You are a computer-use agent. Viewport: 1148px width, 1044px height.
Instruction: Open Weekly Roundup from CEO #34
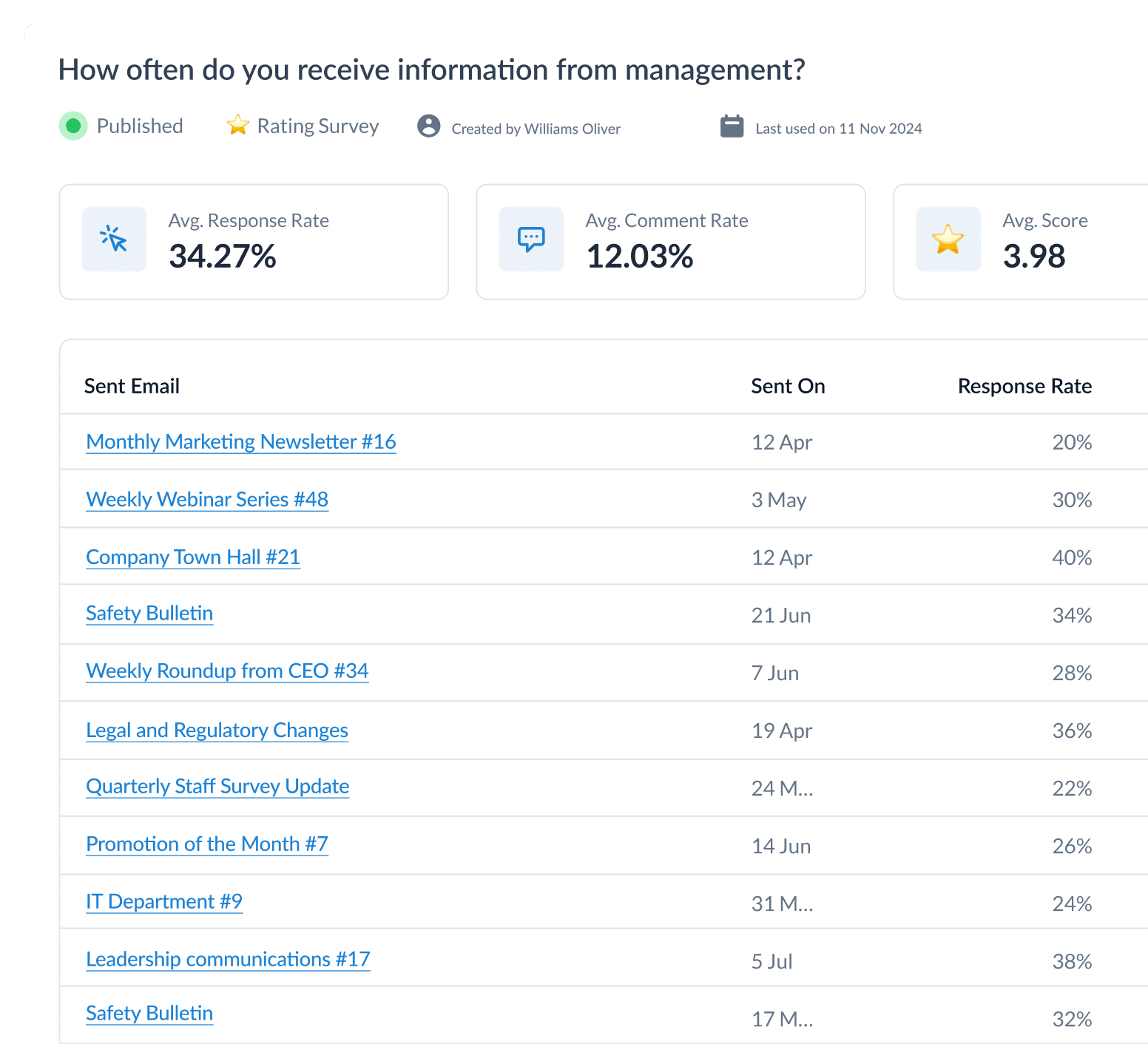coord(227,671)
